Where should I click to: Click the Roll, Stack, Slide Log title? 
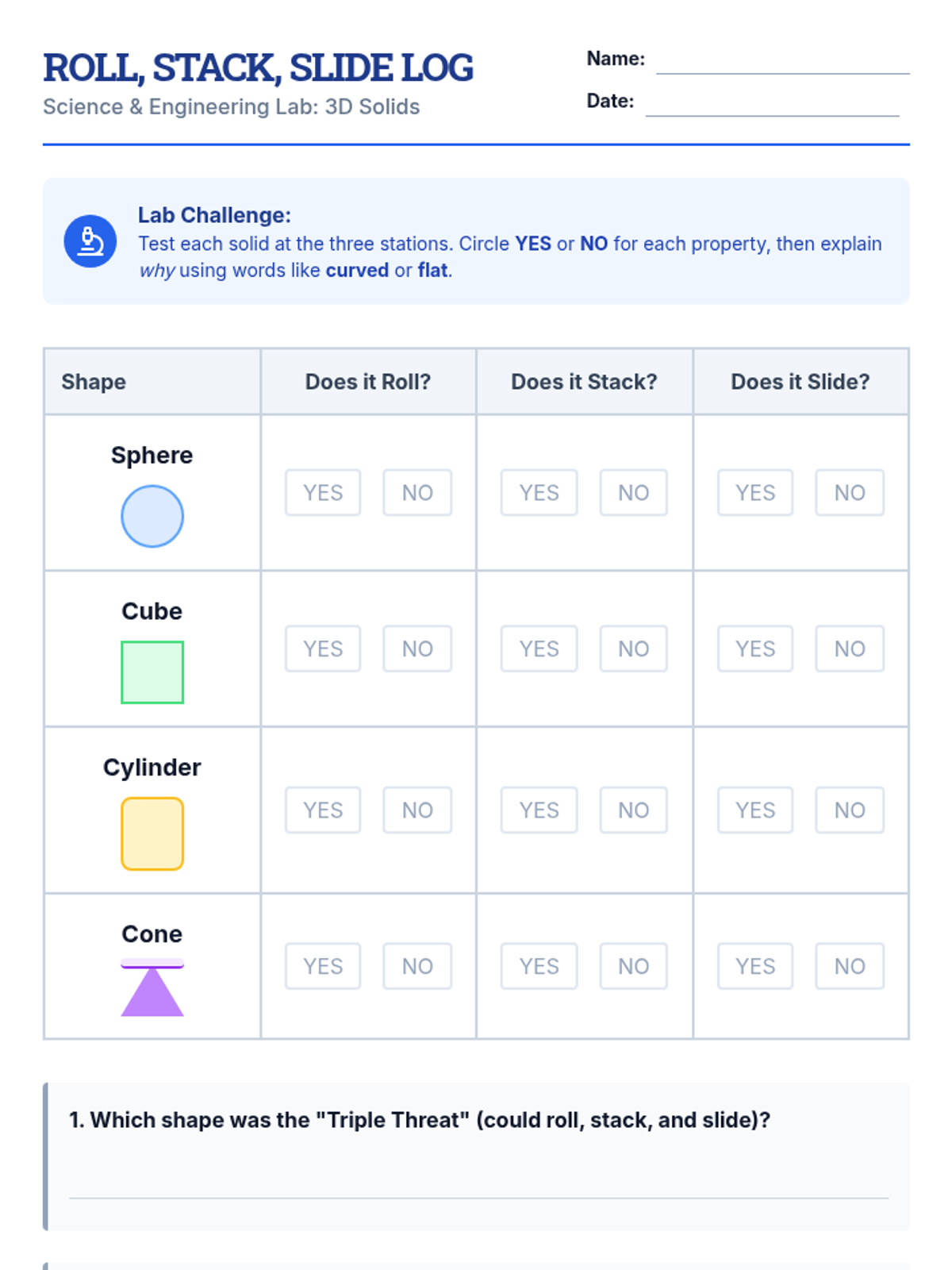(x=258, y=67)
